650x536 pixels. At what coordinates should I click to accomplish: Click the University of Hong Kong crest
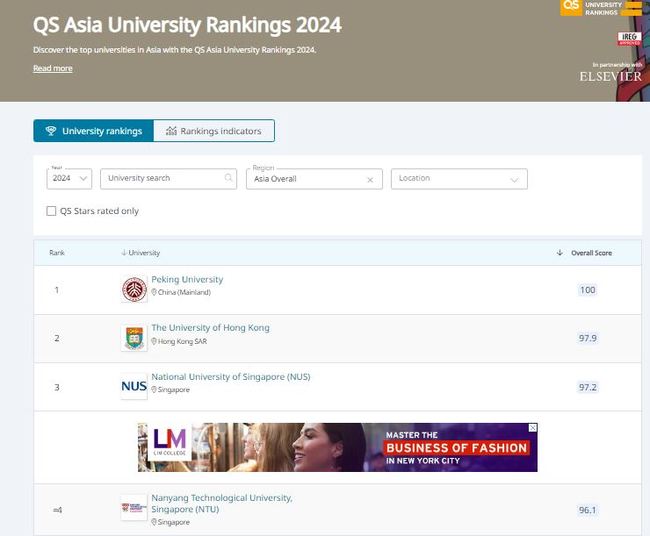[x=134, y=338]
